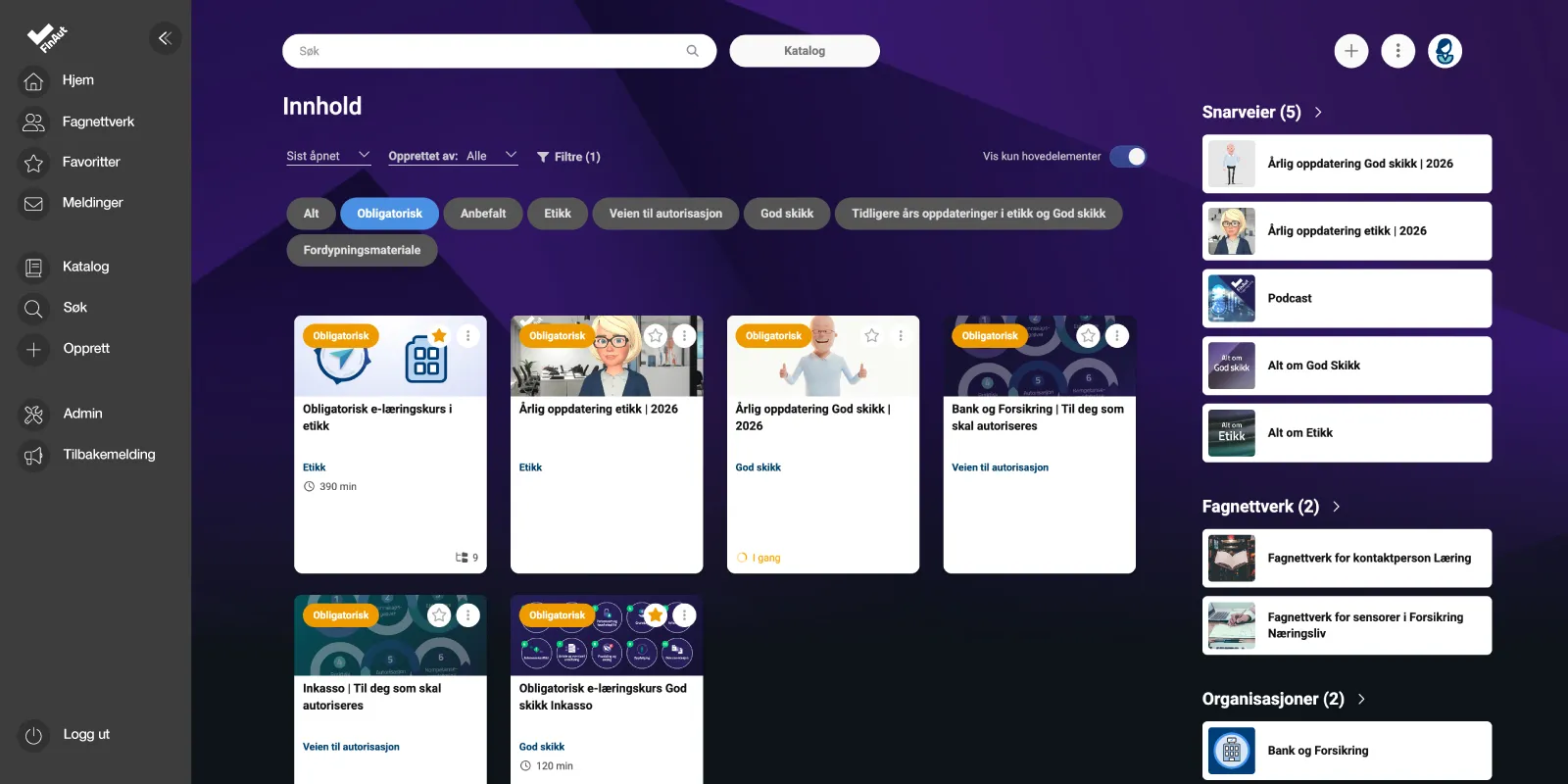Select the Veien til autorisasjon tab
This screenshot has width=1568, height=784.
click(665, 214)
